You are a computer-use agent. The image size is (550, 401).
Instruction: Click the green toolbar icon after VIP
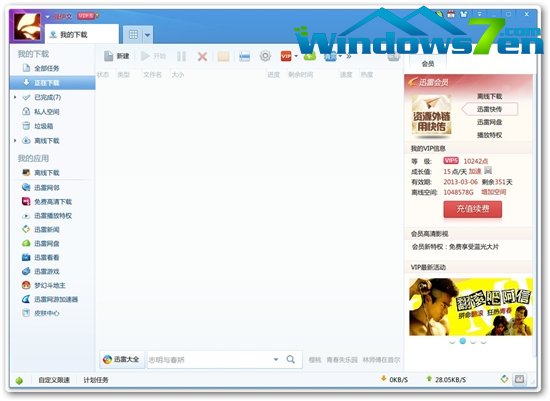[x=309, y=56]
